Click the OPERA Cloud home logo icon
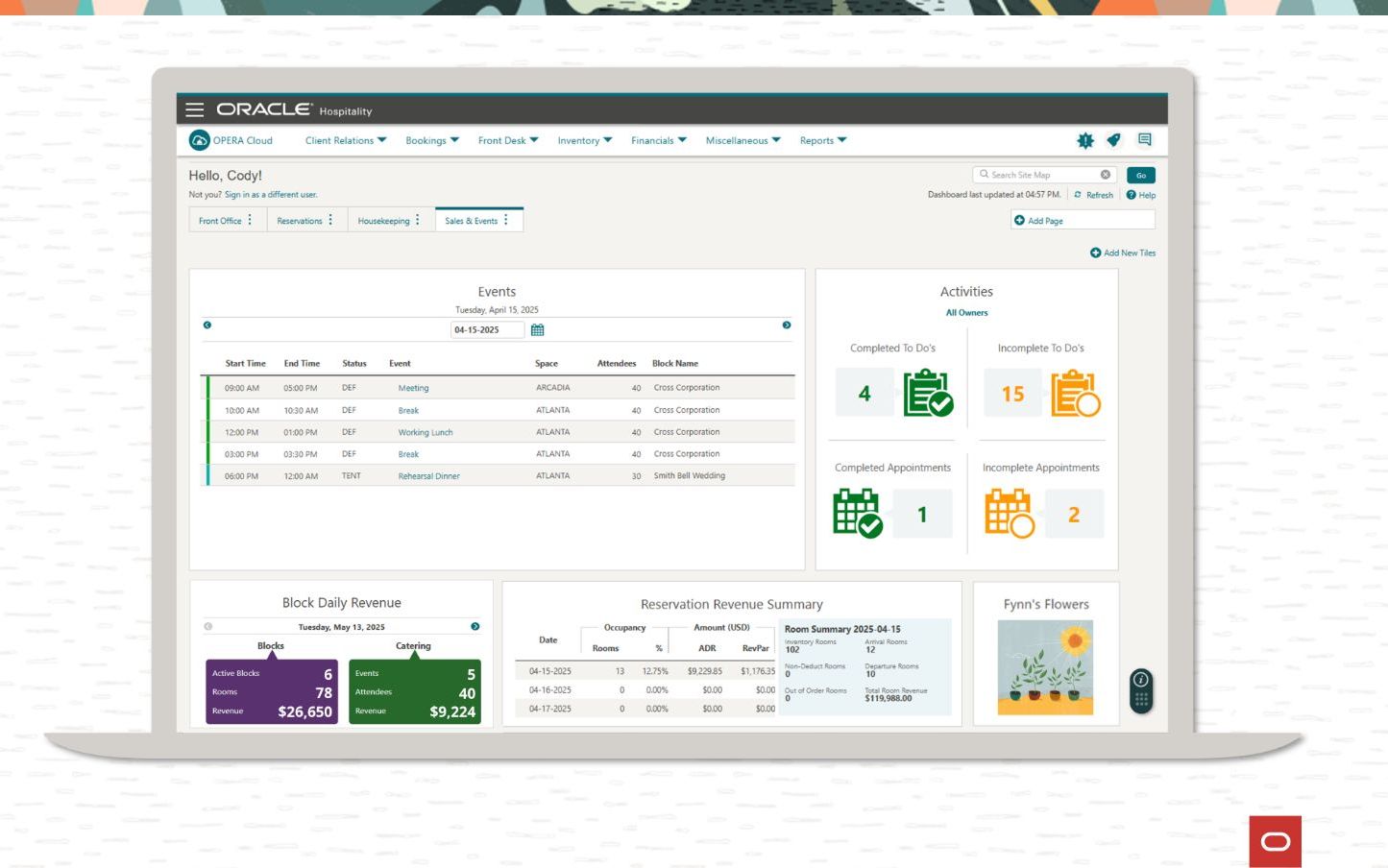Screen dimensions: 1388x868 (199, 140)
